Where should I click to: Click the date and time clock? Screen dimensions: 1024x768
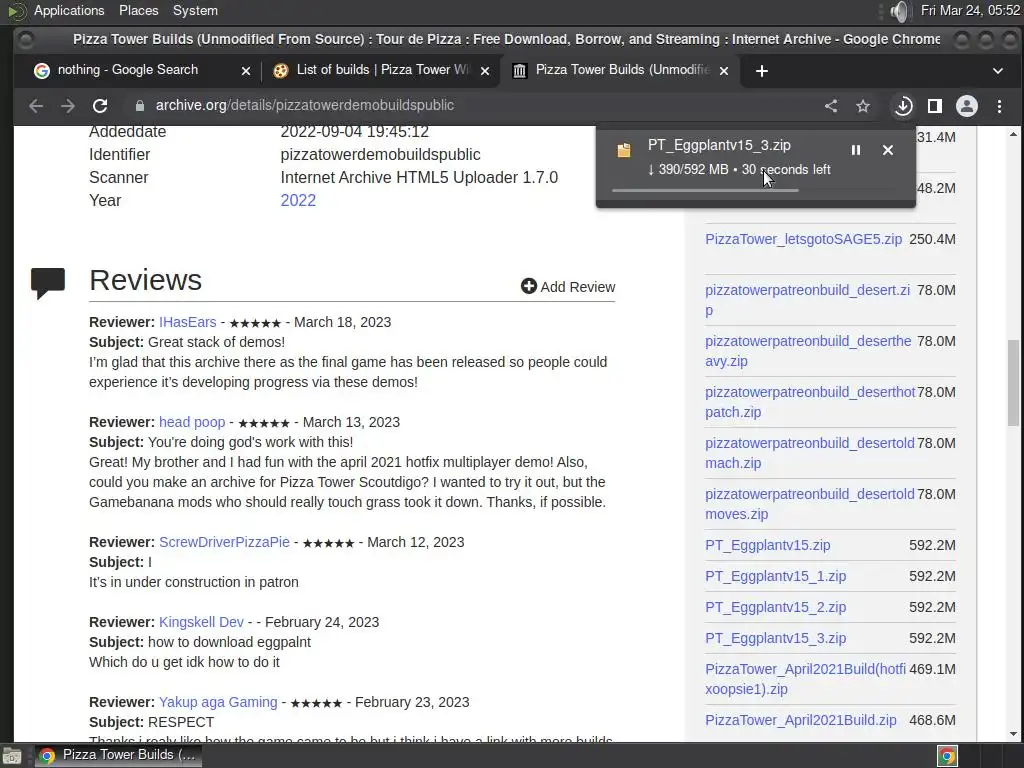(970, 10)
